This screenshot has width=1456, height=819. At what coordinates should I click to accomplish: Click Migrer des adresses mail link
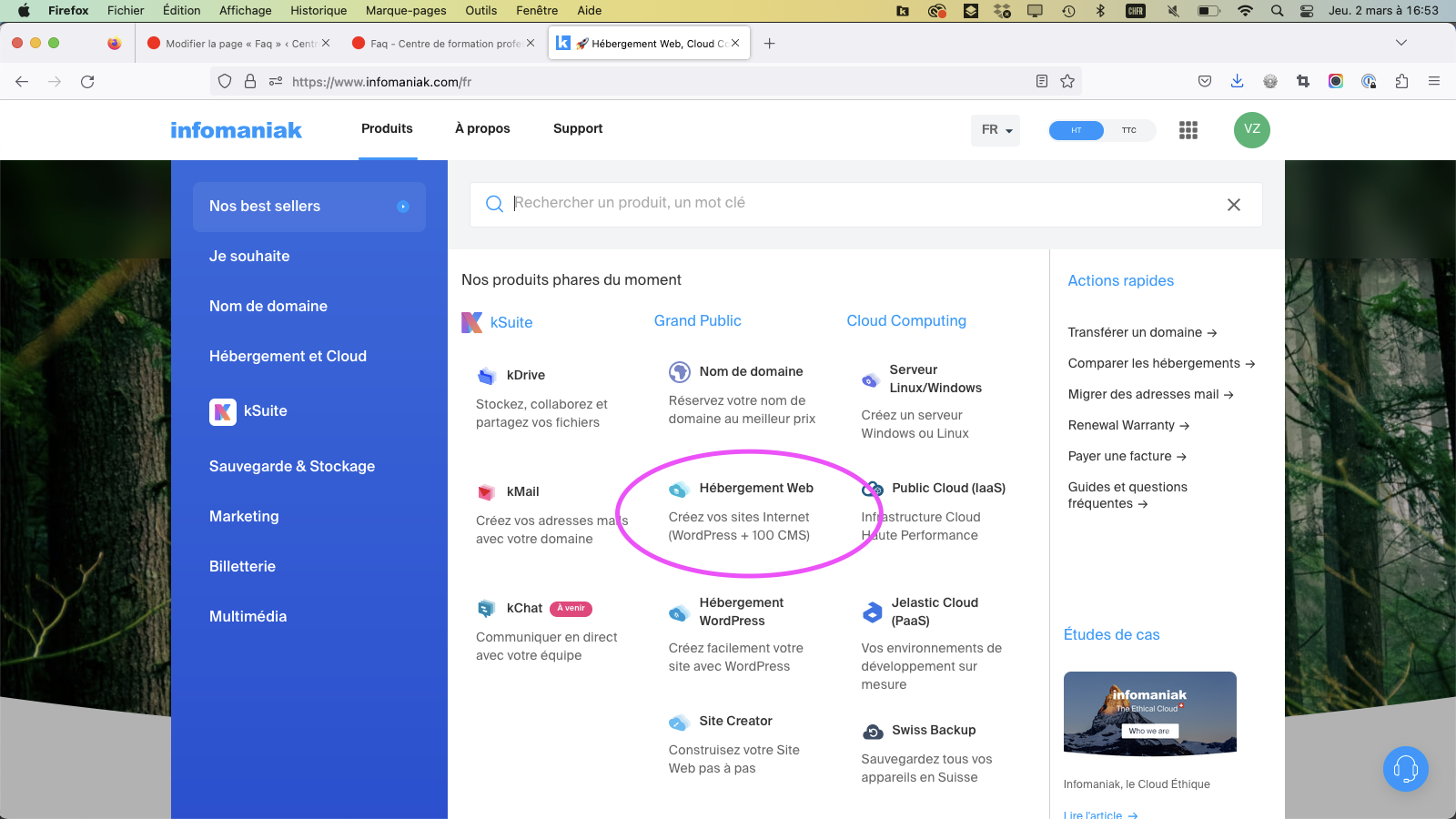(x=1150, y=394)
